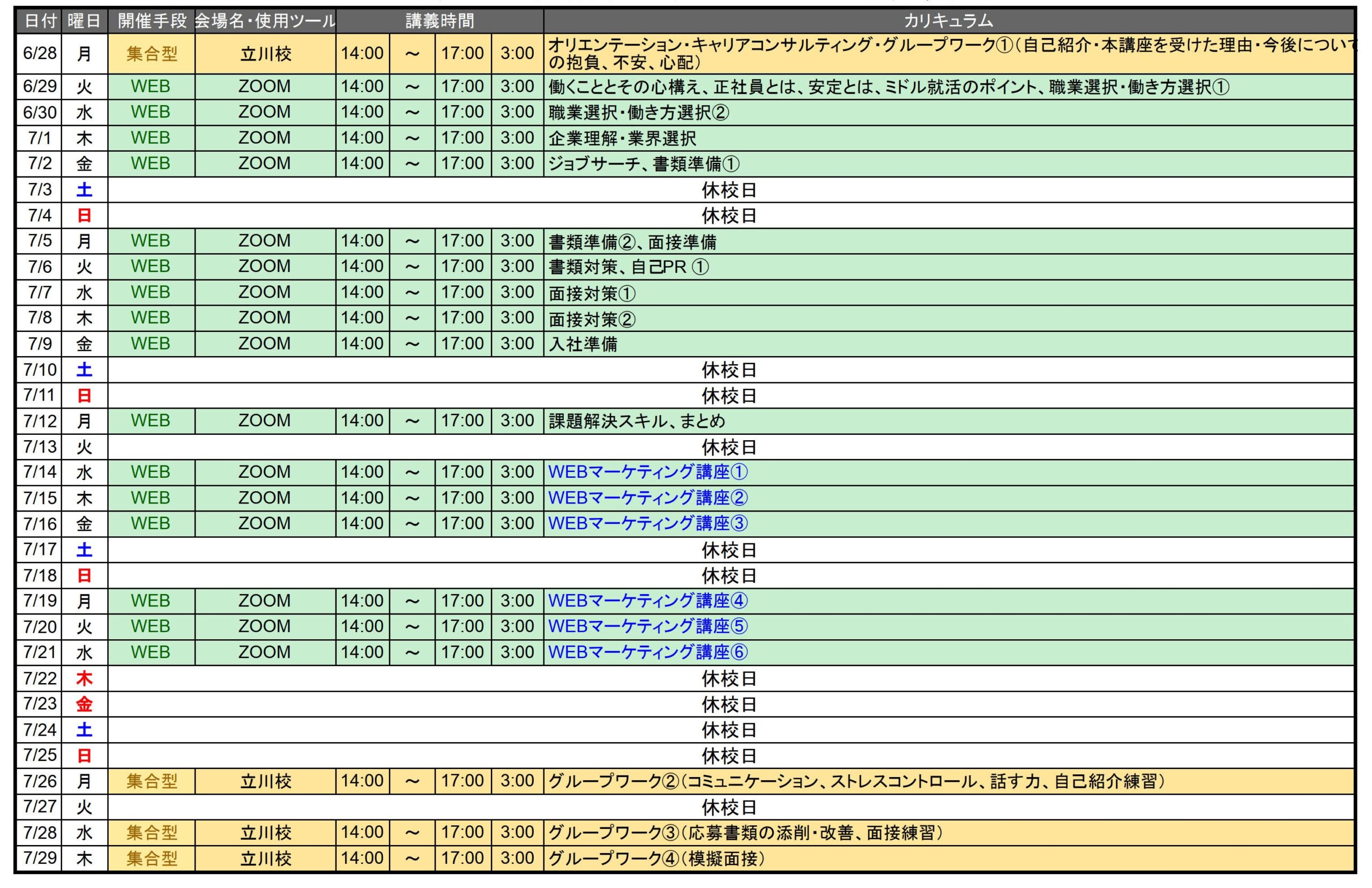Viewport: 1372px width, 888px height.
Task: Click the 会場名・使用ツール header
Action: 265,21
